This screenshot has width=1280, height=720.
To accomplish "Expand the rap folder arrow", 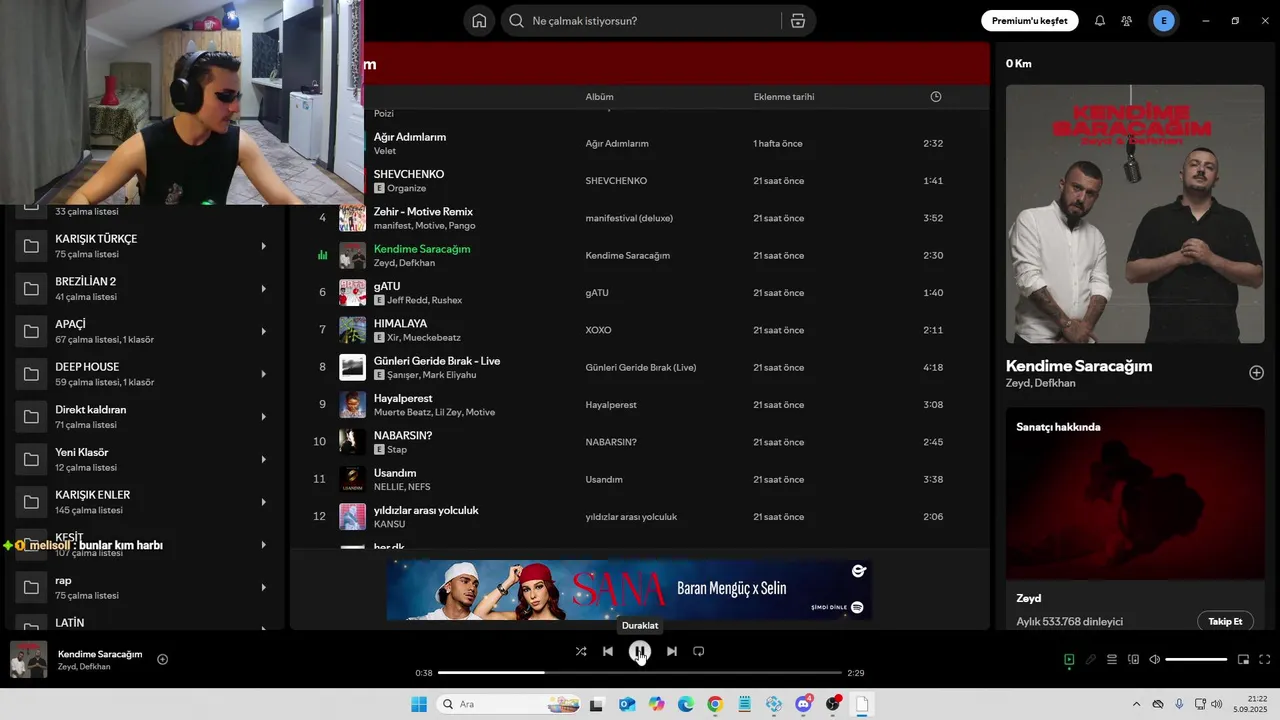I will tap(264, 587).
